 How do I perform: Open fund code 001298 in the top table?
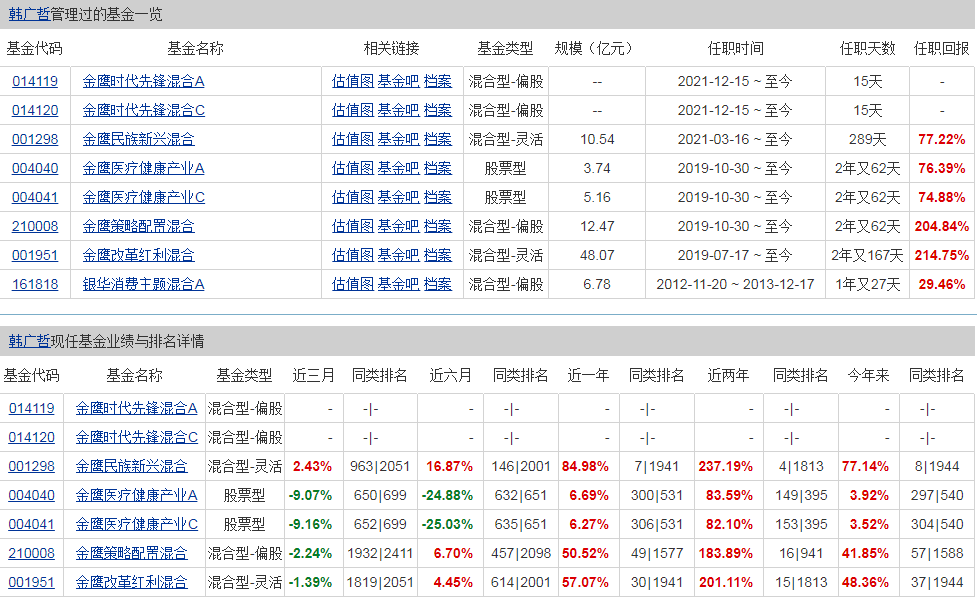(x=35, y=139)
